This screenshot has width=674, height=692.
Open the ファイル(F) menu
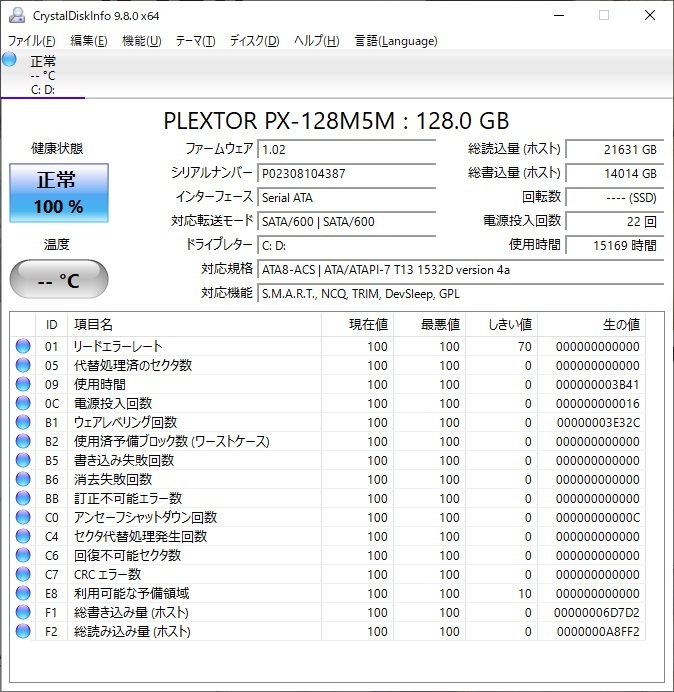(x=32, y=41)
